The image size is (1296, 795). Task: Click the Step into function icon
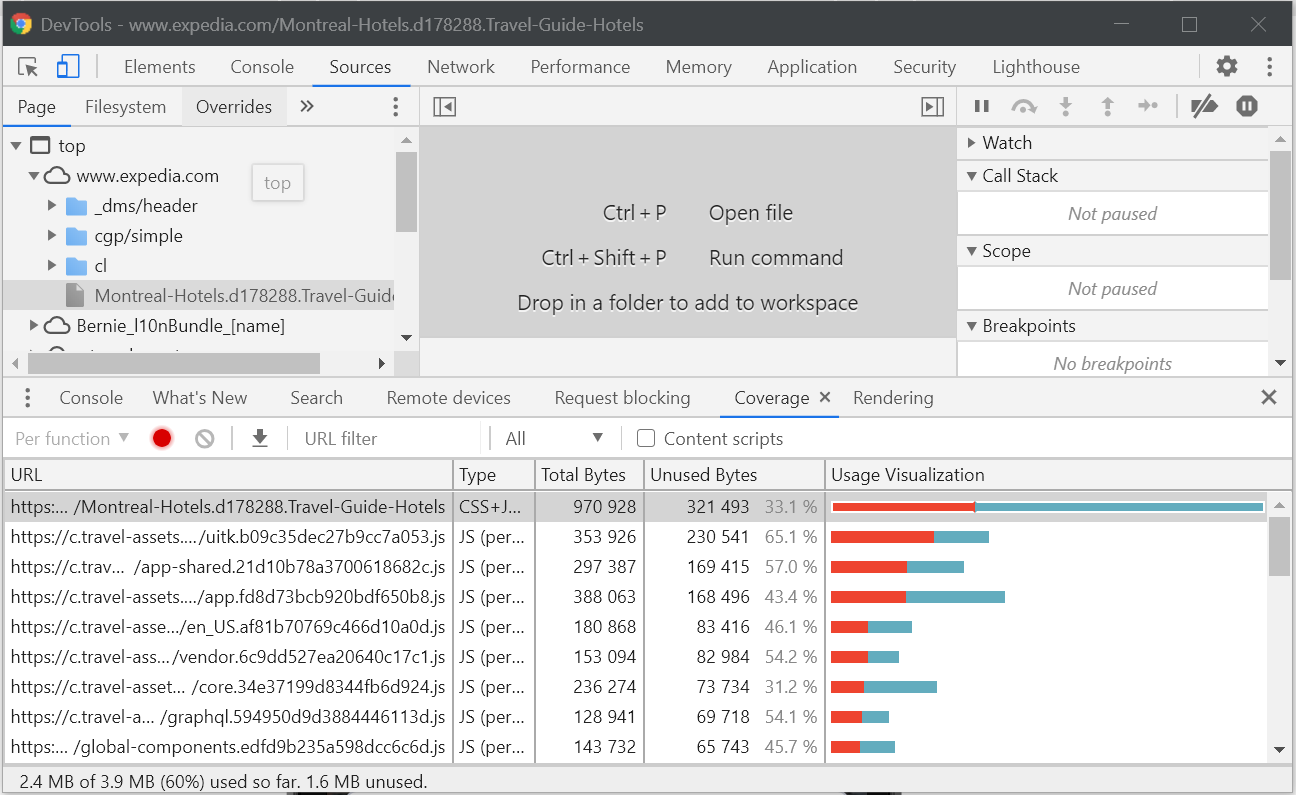1066,106
